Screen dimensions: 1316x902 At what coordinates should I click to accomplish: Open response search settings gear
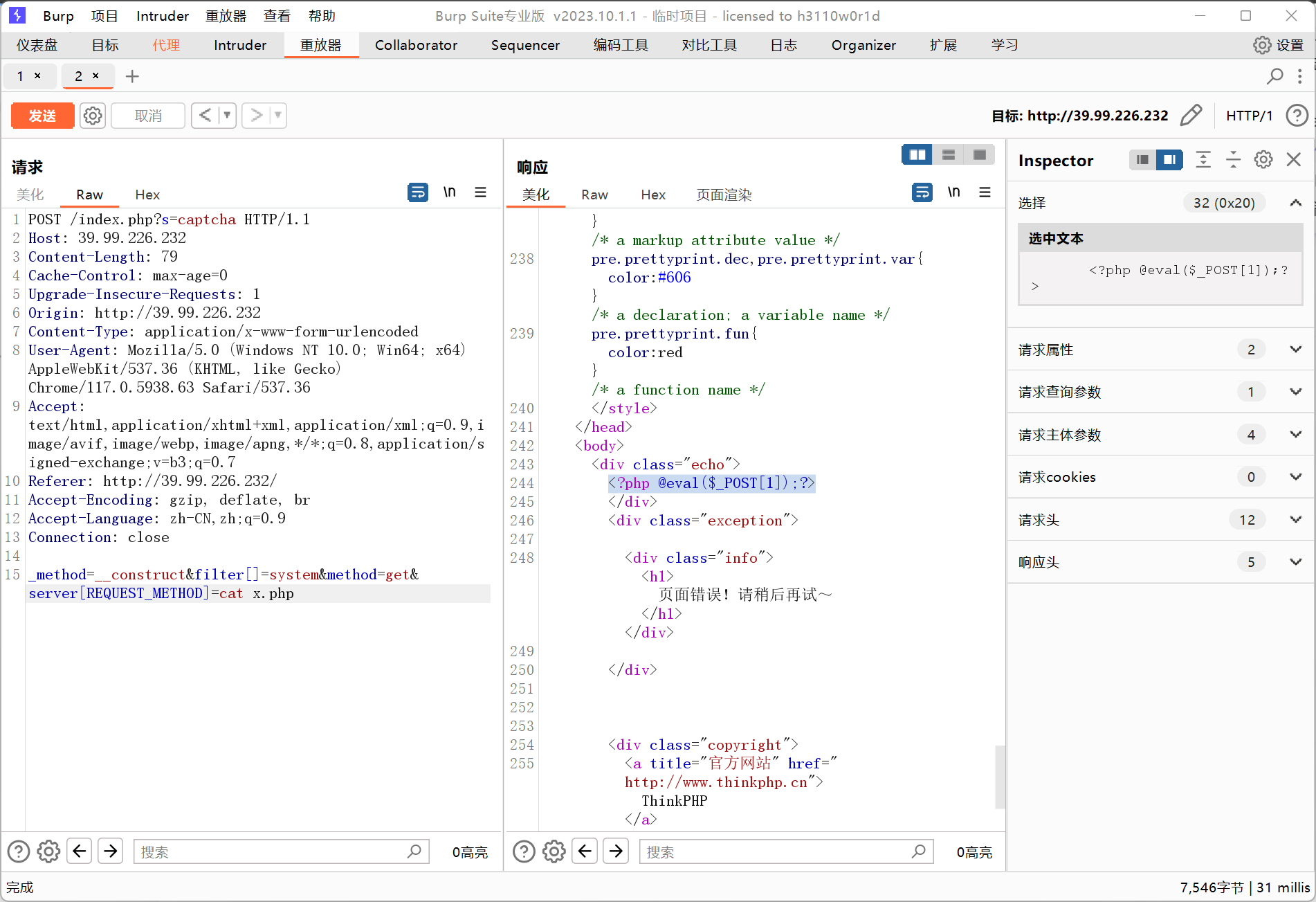pyautogui.click(x=554, y=851)
